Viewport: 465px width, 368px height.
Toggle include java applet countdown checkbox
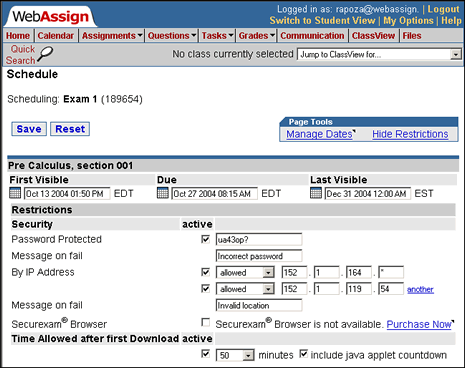click(x=303, y=354)
